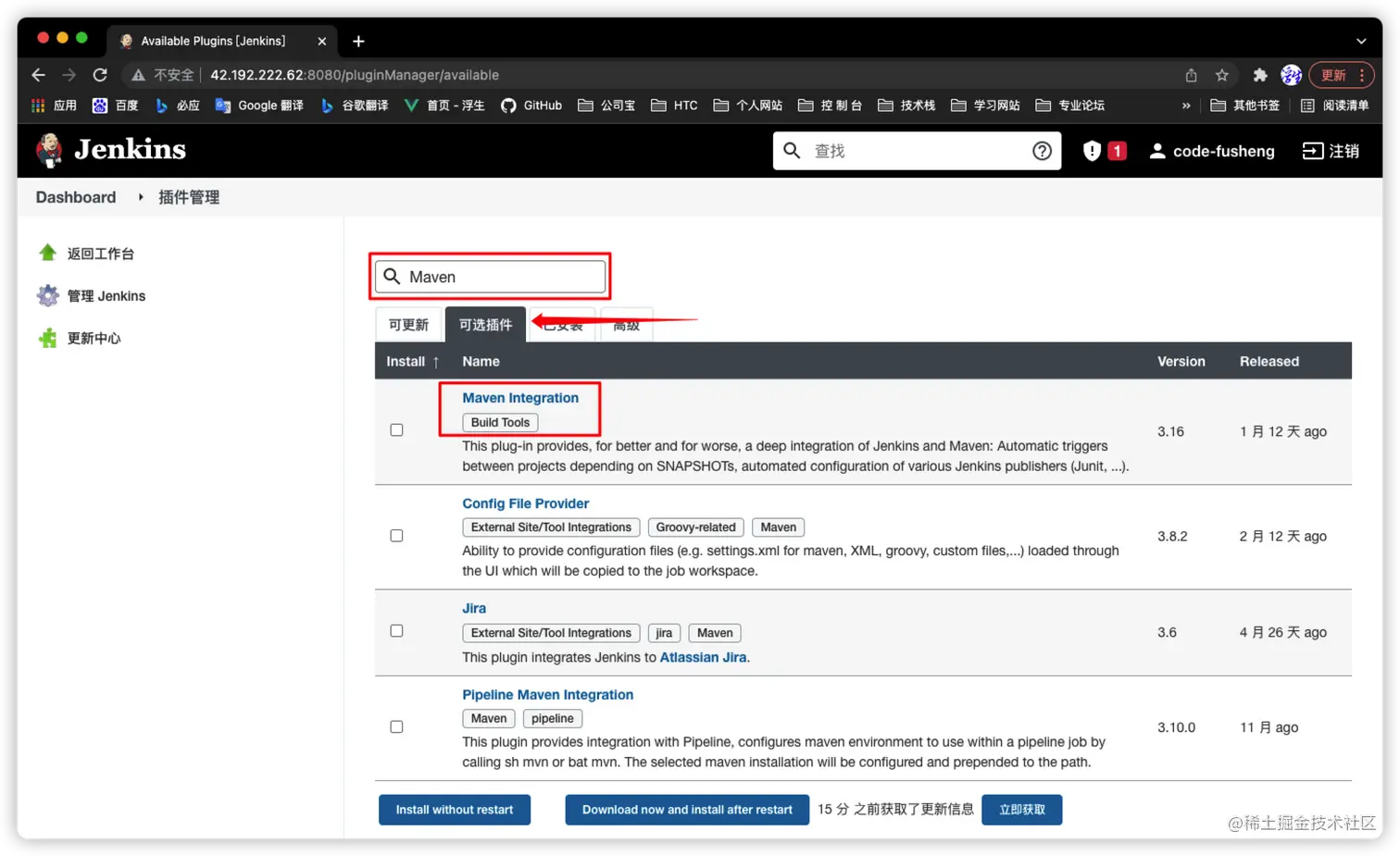Open the 学习网站 bookmark folder
Viewport: 1400px width, 856px height.
[985, 105]
